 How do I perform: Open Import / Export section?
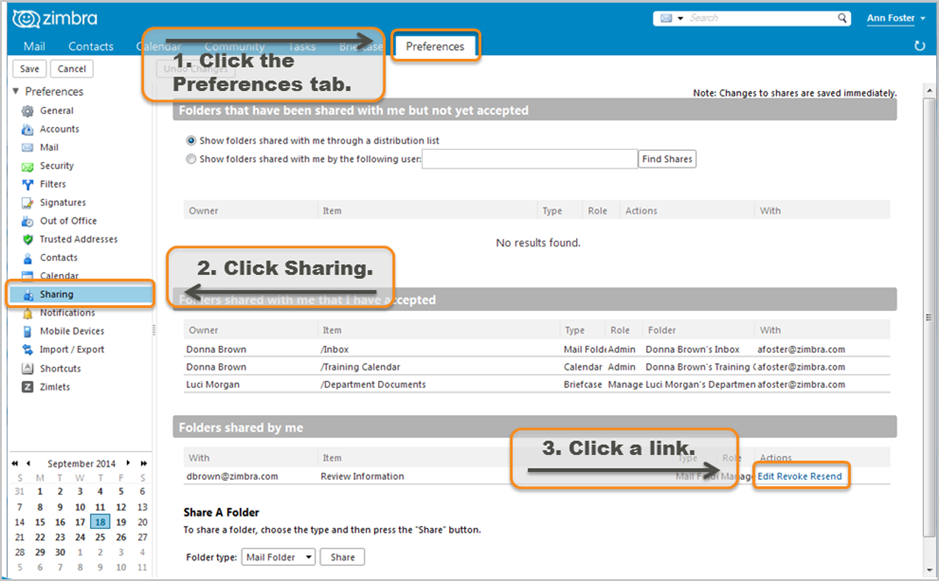coord(72,350)
